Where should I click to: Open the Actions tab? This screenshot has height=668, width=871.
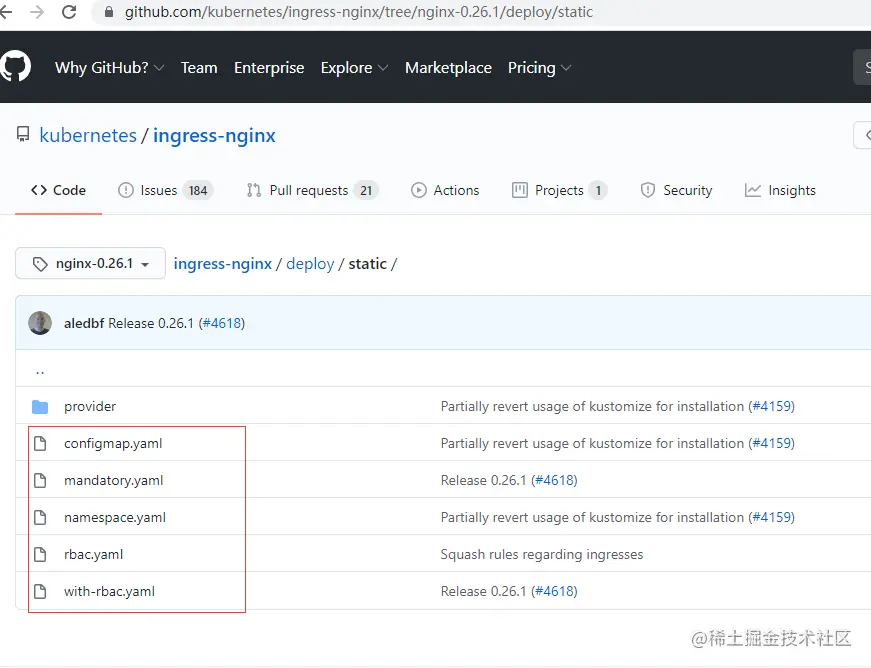445,190
